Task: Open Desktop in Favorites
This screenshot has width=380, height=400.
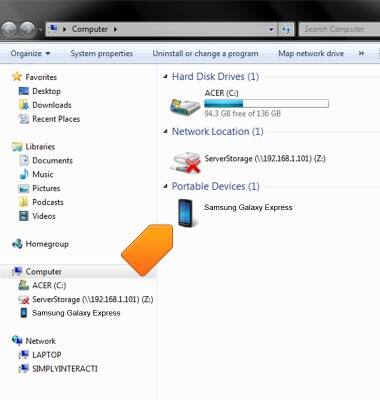Action: (x=46, y=91)
